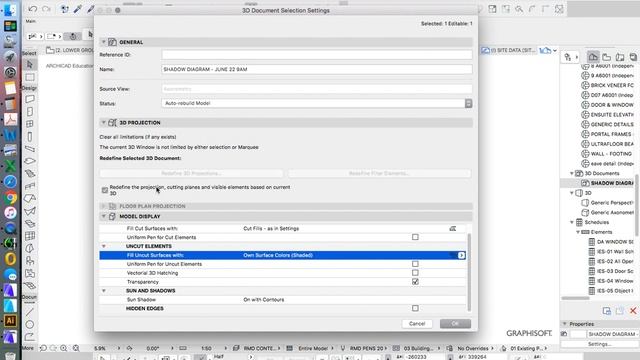This screenshot has height=360, width=640.
Task: Open Fill Uncut Surfaces options arrow
Action: tap(461, 255)
